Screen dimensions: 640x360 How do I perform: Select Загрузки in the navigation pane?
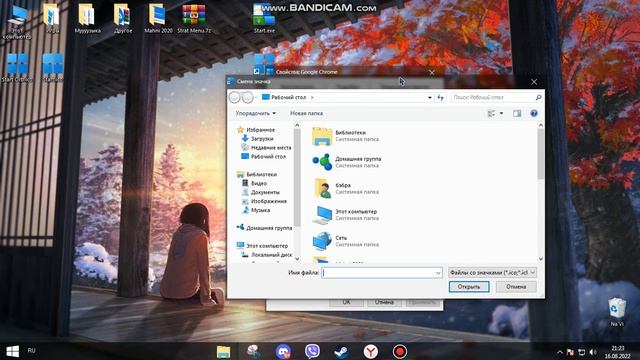coord(258,138)
